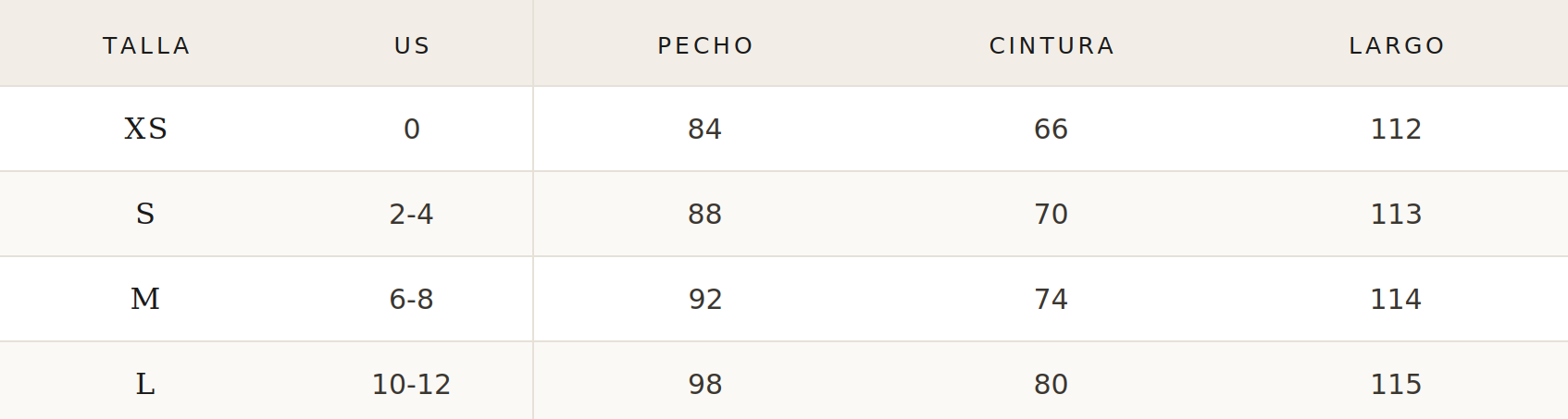Click pecho value 98
This screenshot has width=1568, height=419.
click(705, 384)
